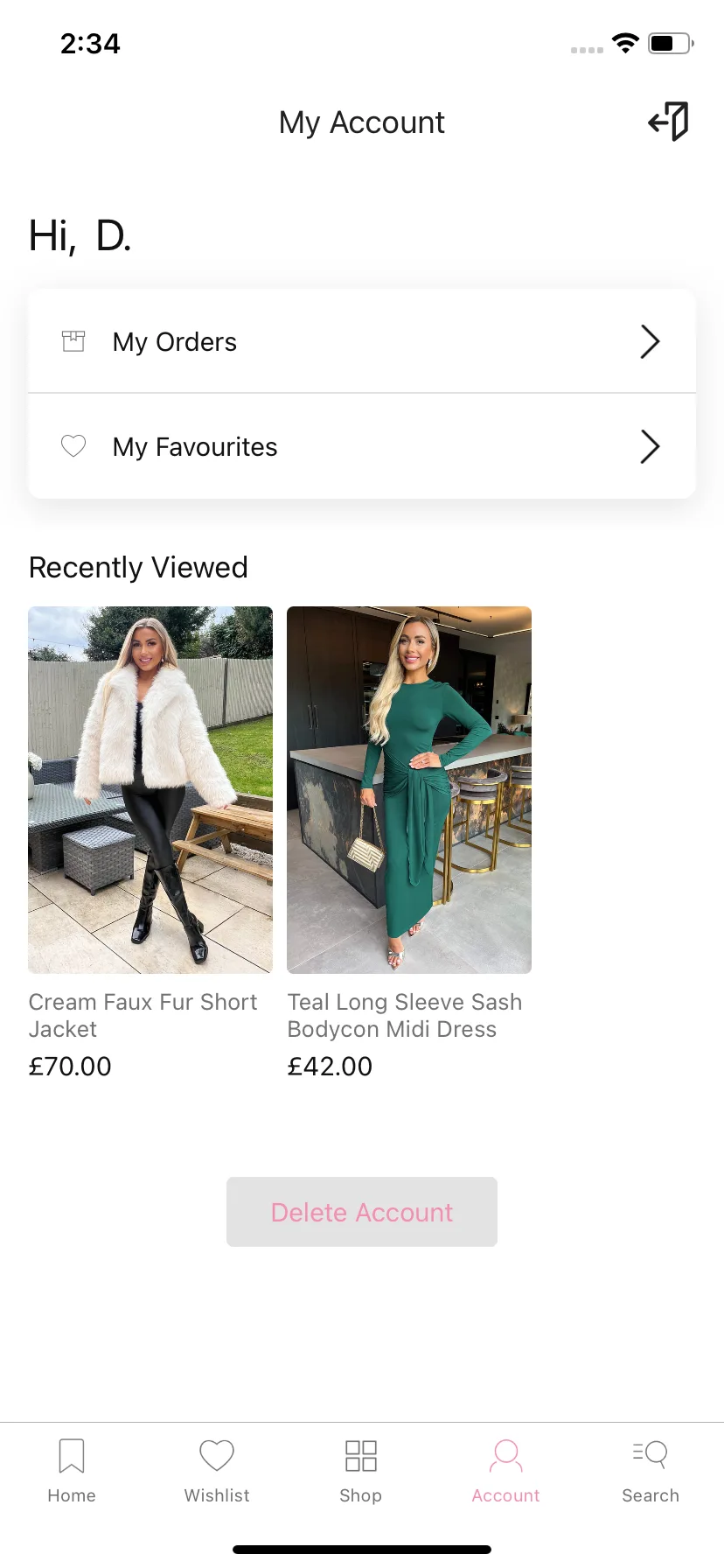Click the My Orders box icon
This screenshot has width=724, height=1568.
point(73,341)
